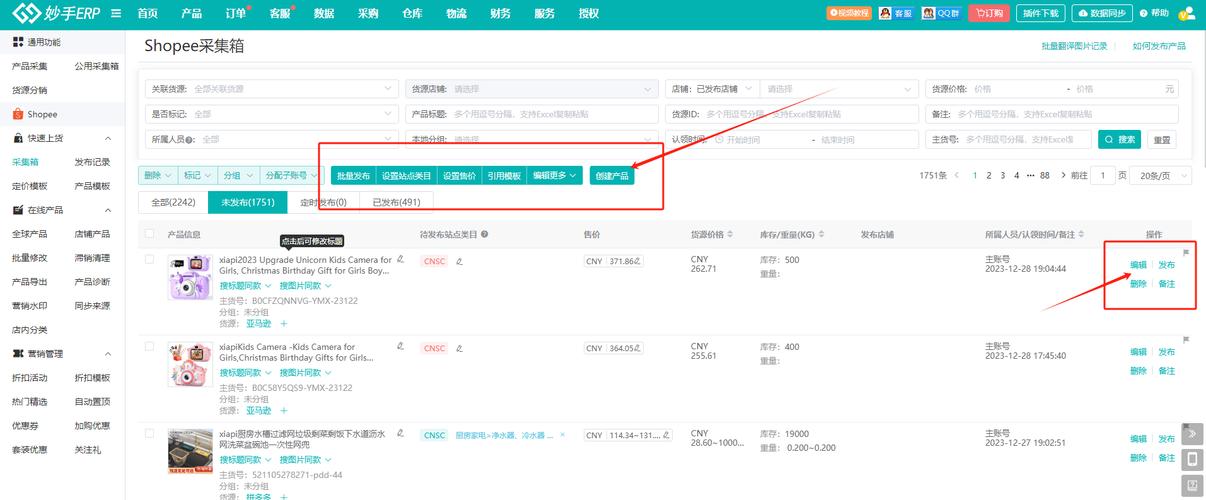Click 发布 for the xiapiKids Camera row
1206x500 pixels.
(1166, 352)
